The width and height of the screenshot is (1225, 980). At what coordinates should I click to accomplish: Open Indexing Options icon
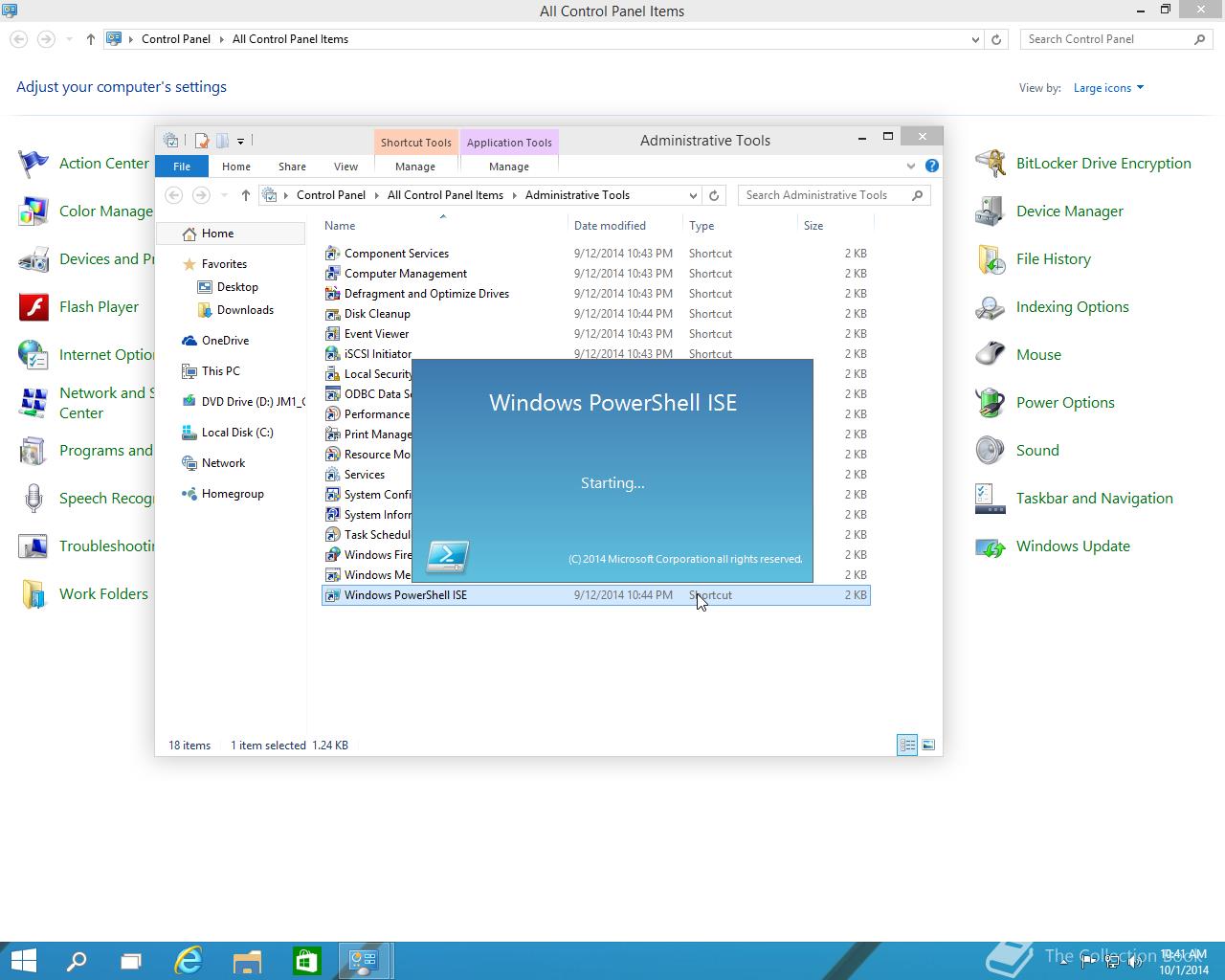click(x=991, y=307)
